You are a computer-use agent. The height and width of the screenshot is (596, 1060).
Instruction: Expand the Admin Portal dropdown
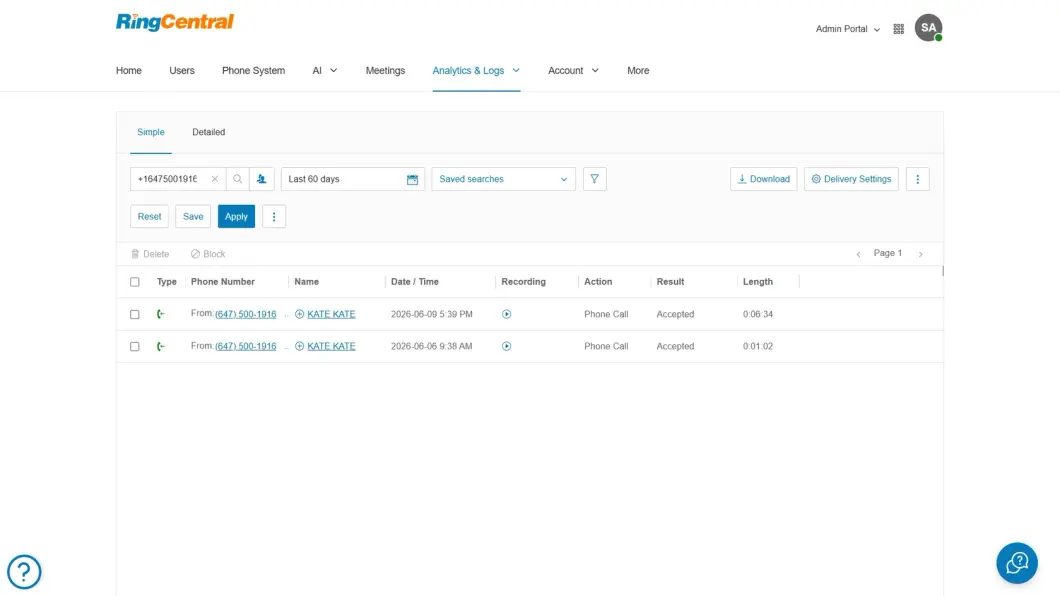click(x=848, y=29)
